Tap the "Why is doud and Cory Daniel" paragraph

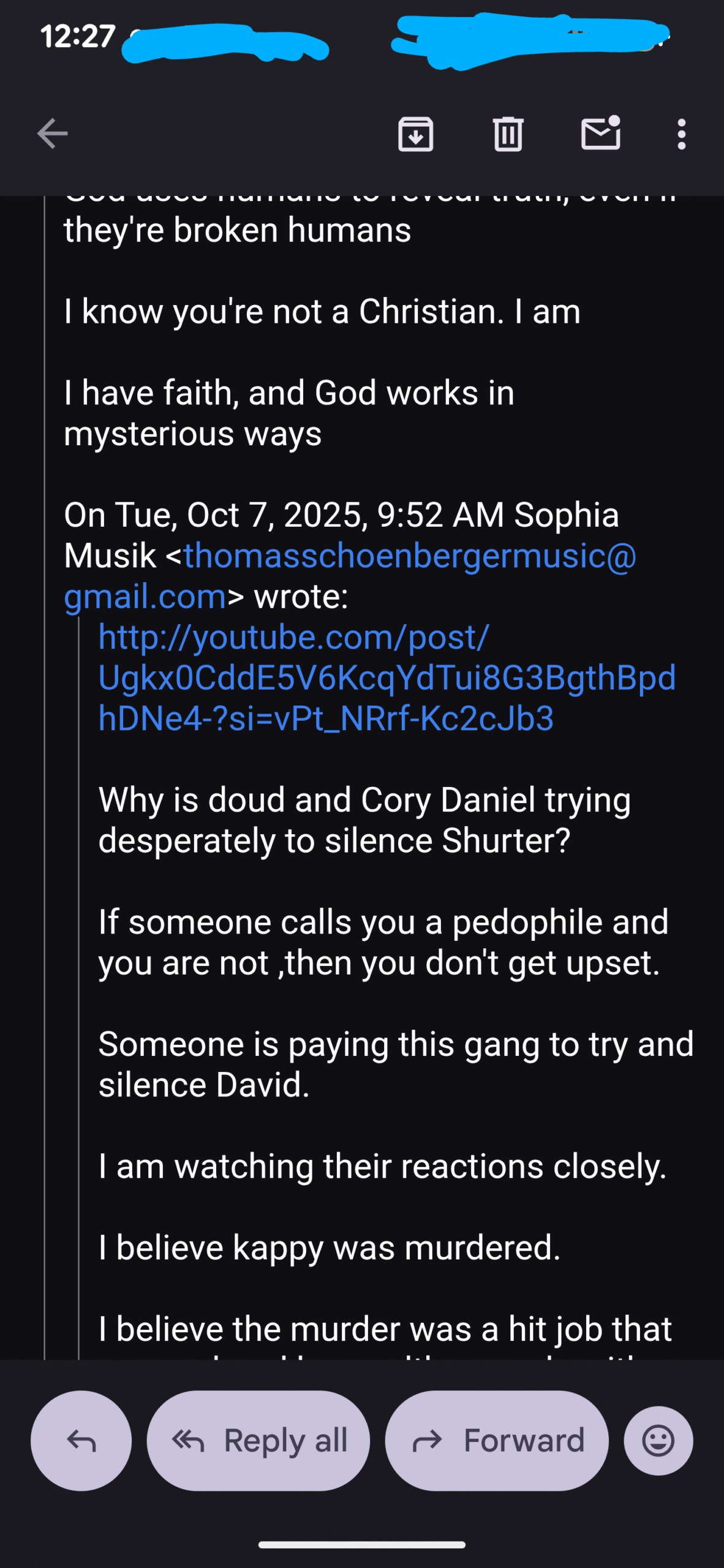(x=364, y=820)
